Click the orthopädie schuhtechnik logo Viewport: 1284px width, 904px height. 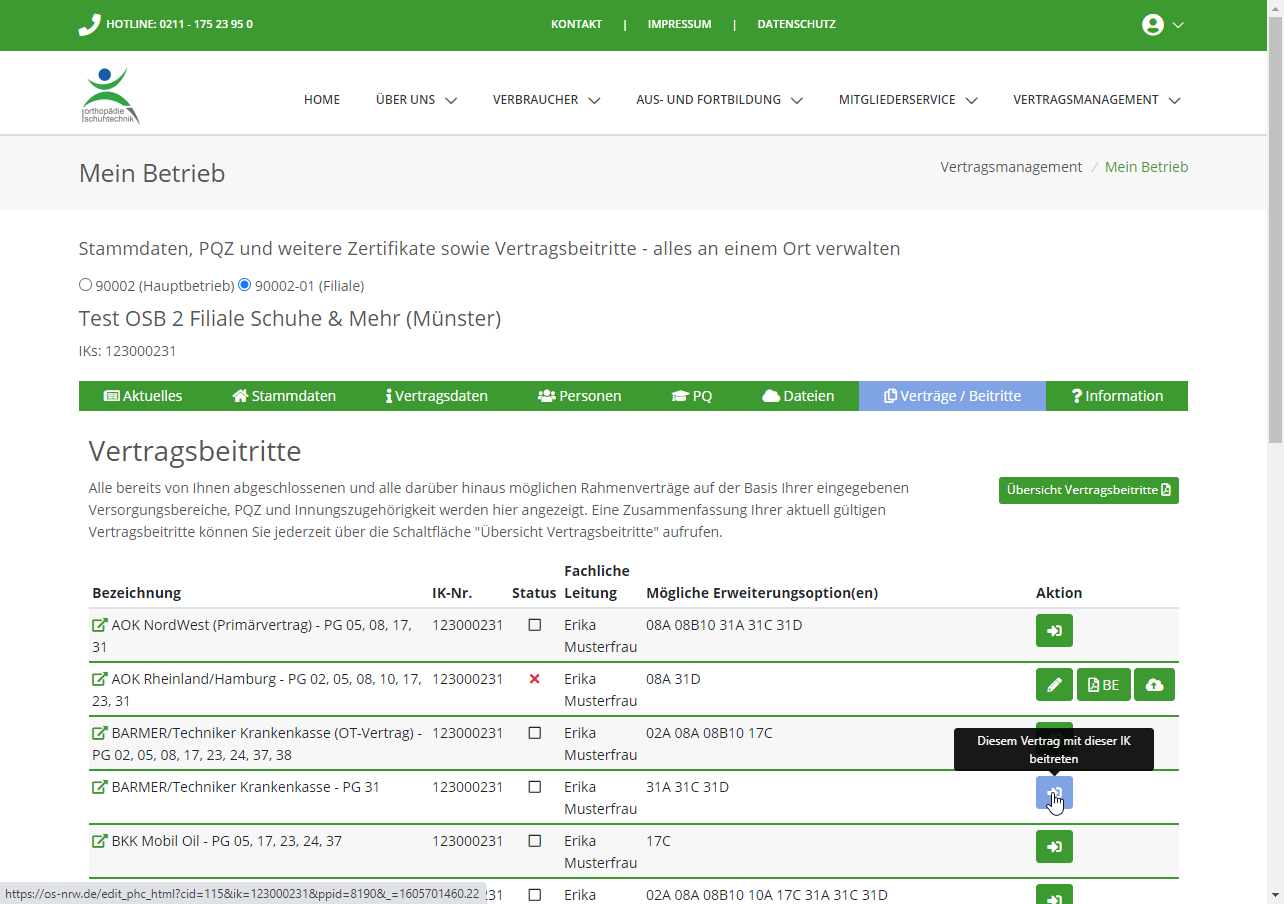point(110,96)
